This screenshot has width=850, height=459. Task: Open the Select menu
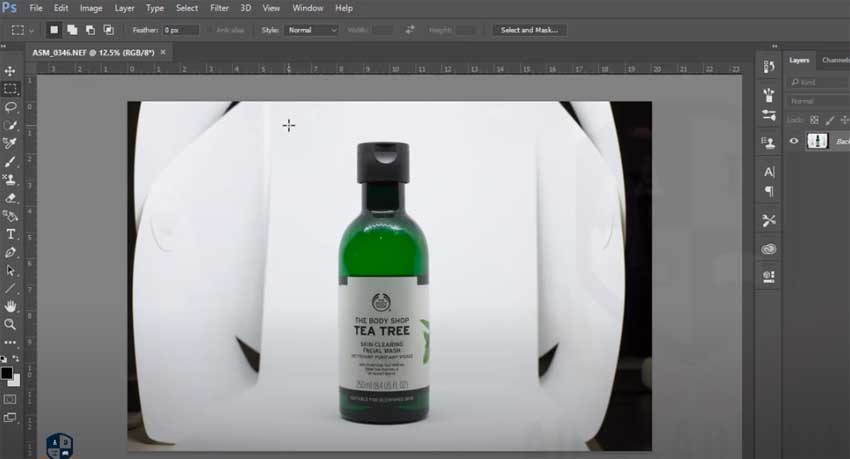[x=186, y=8]
